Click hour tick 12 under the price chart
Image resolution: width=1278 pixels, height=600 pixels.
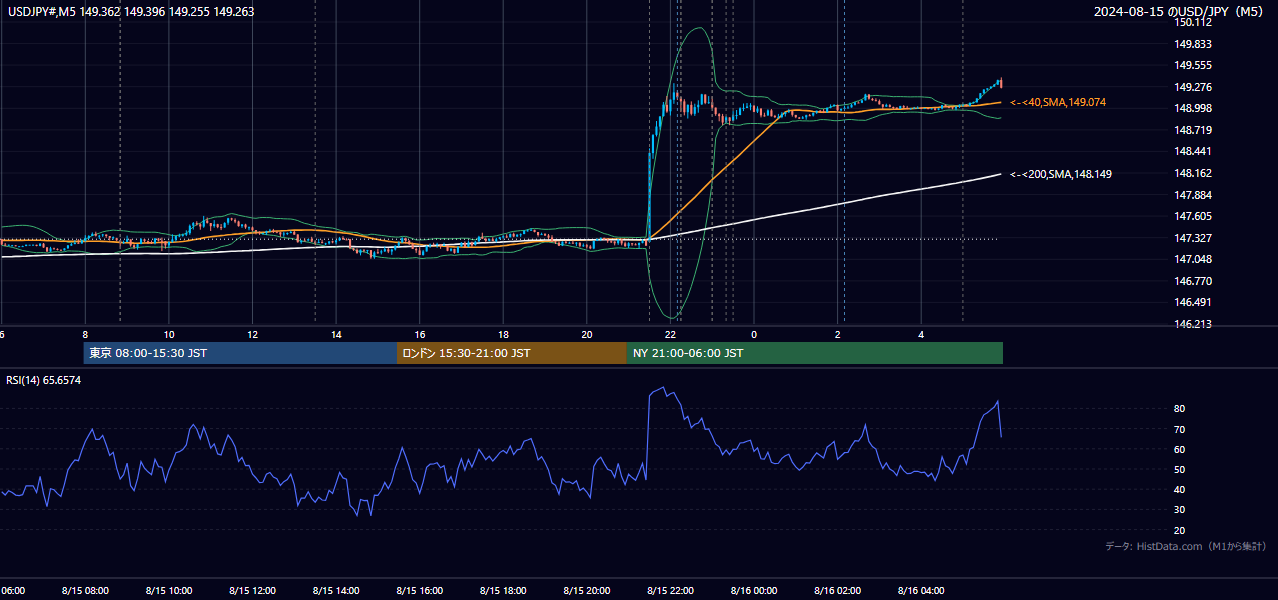tap(253, 335)
